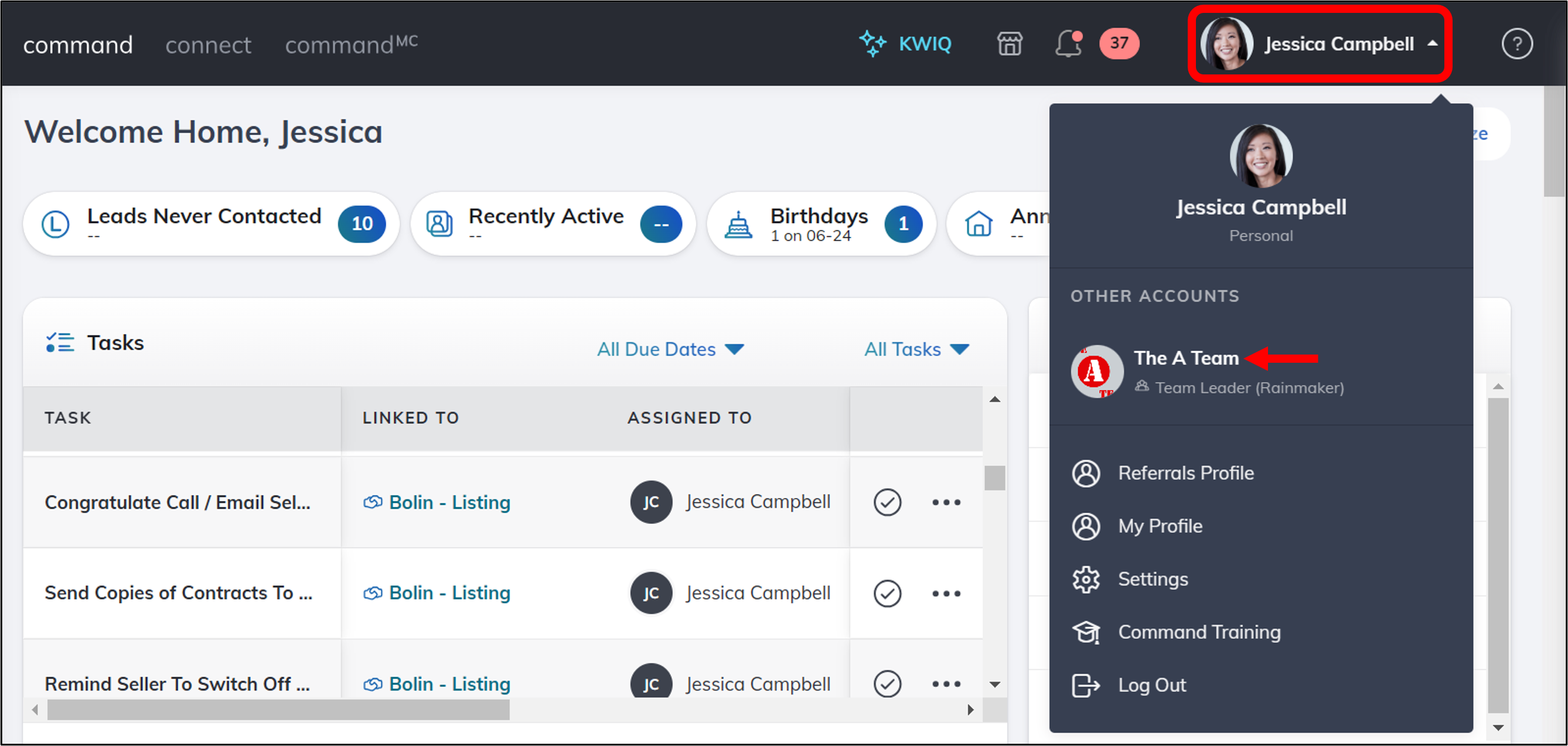Click the Tasks checklist icon
The width and height of the screenshot is (1568, 746).
point(60,342)
